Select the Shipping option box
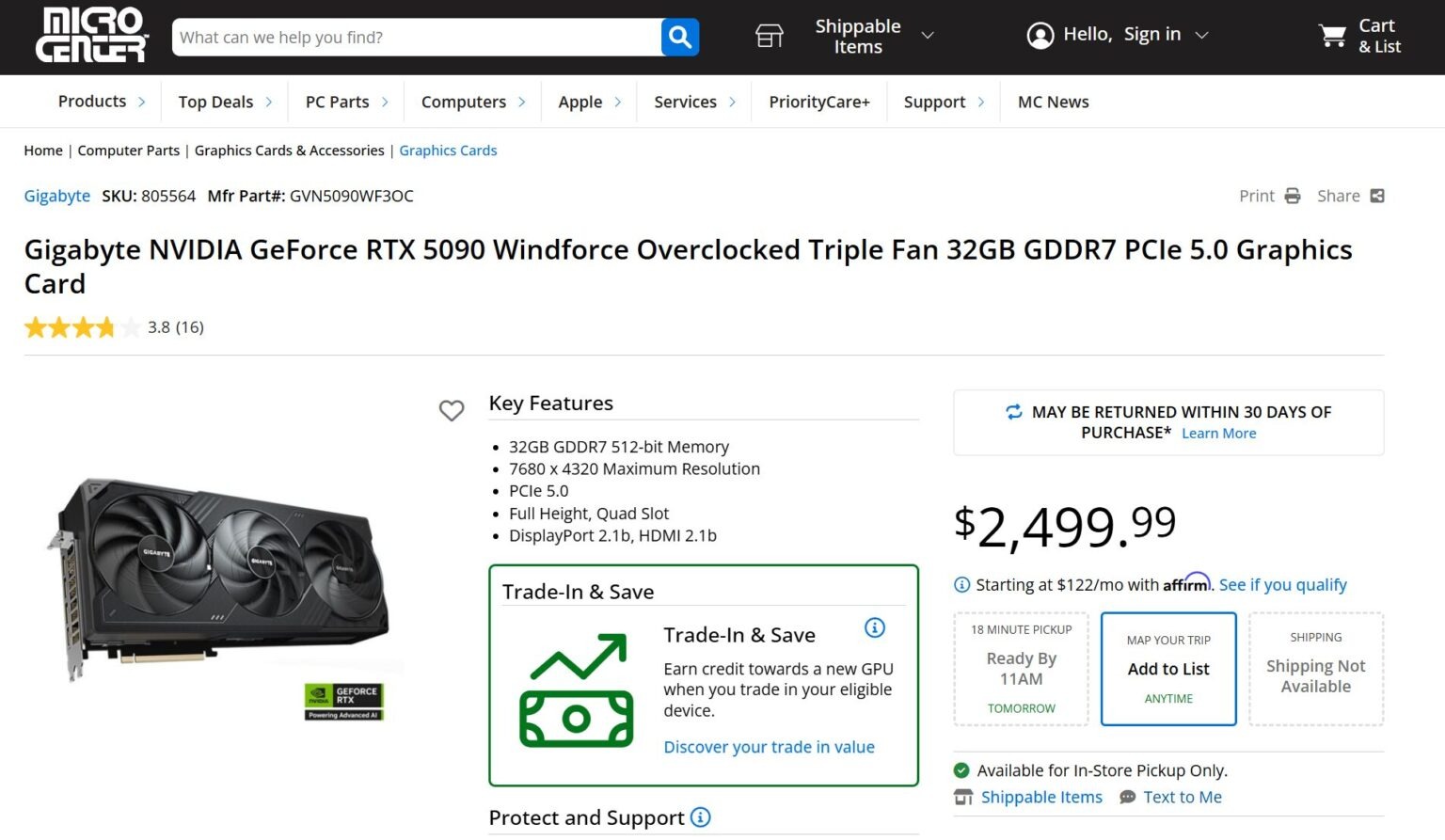1445x840 pixels. click(1315, 669)
